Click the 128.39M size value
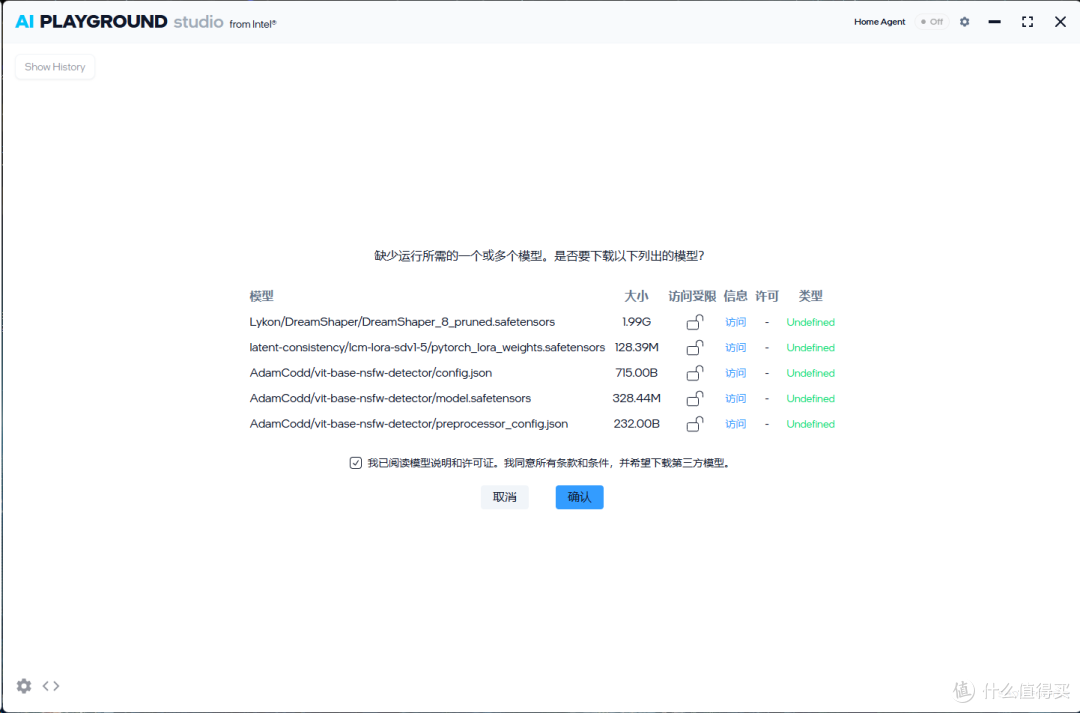Viewport: 1080px width, 713px height. (636, 347)
